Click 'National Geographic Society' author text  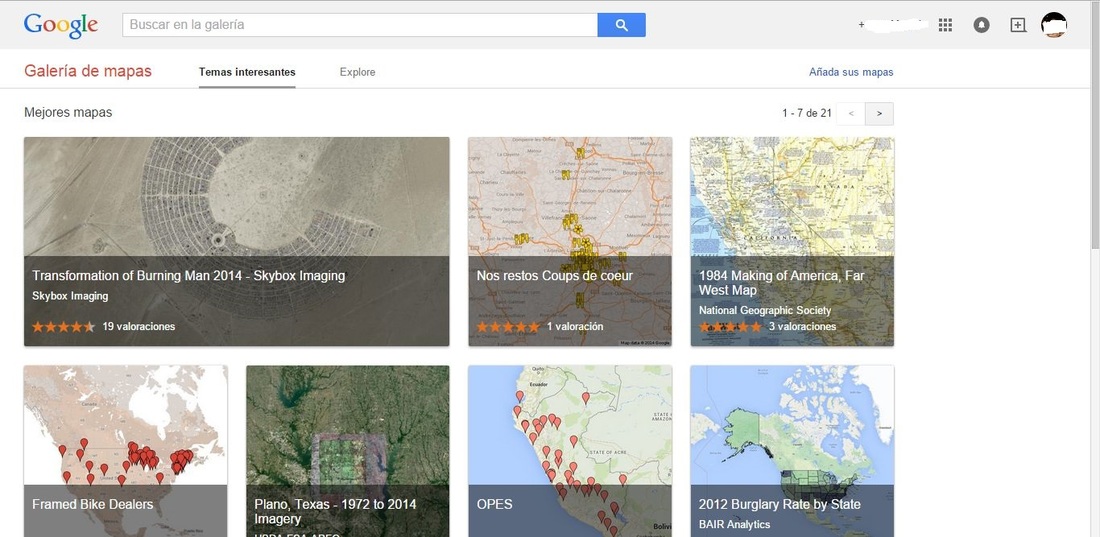click(x=765, y=310)
